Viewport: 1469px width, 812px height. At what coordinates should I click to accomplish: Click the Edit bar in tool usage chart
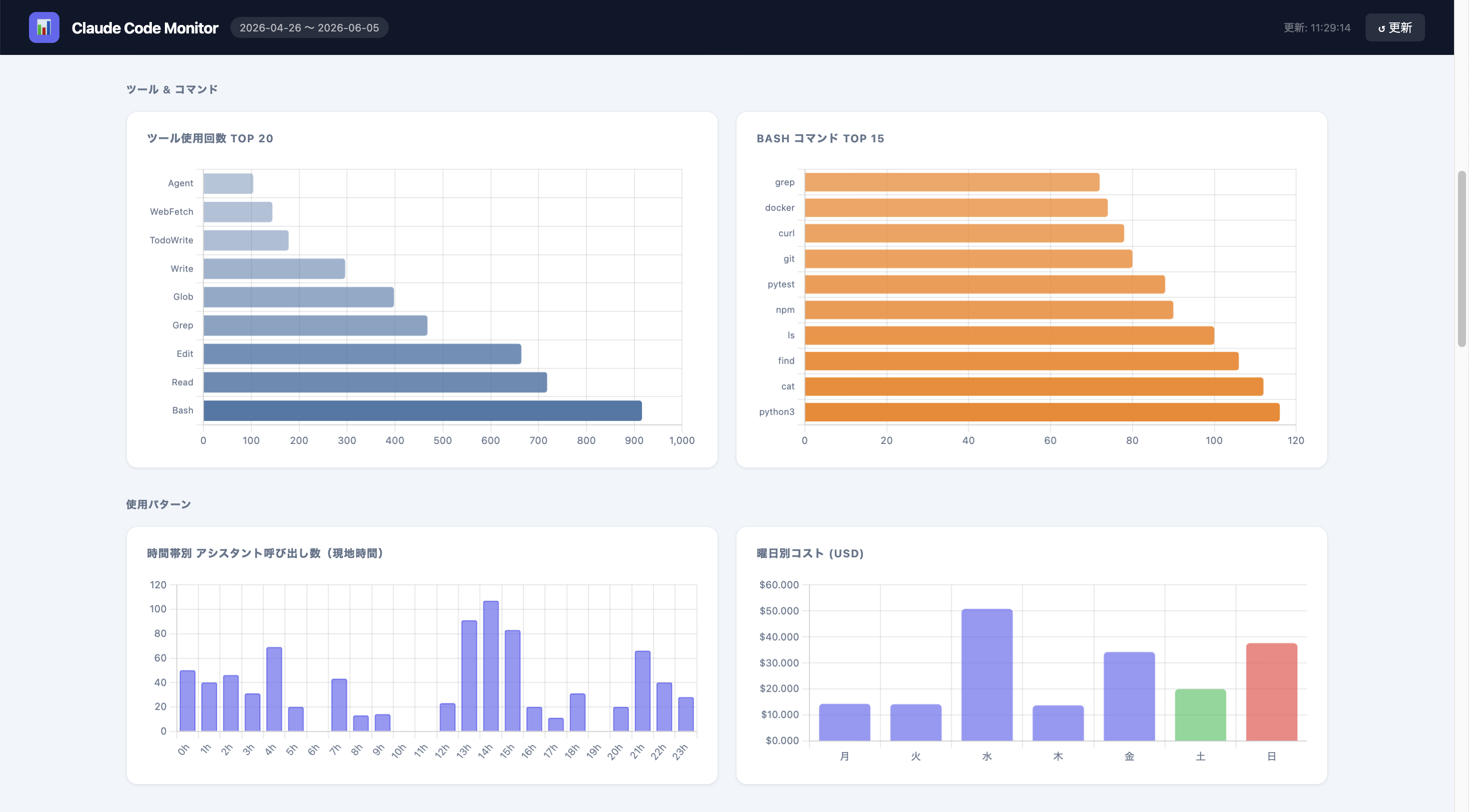pos(362,354)
